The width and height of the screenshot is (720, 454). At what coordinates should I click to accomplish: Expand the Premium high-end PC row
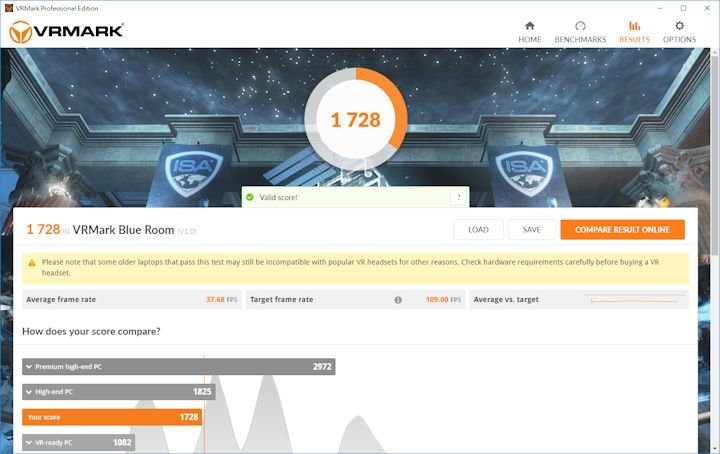pos(179,367)
